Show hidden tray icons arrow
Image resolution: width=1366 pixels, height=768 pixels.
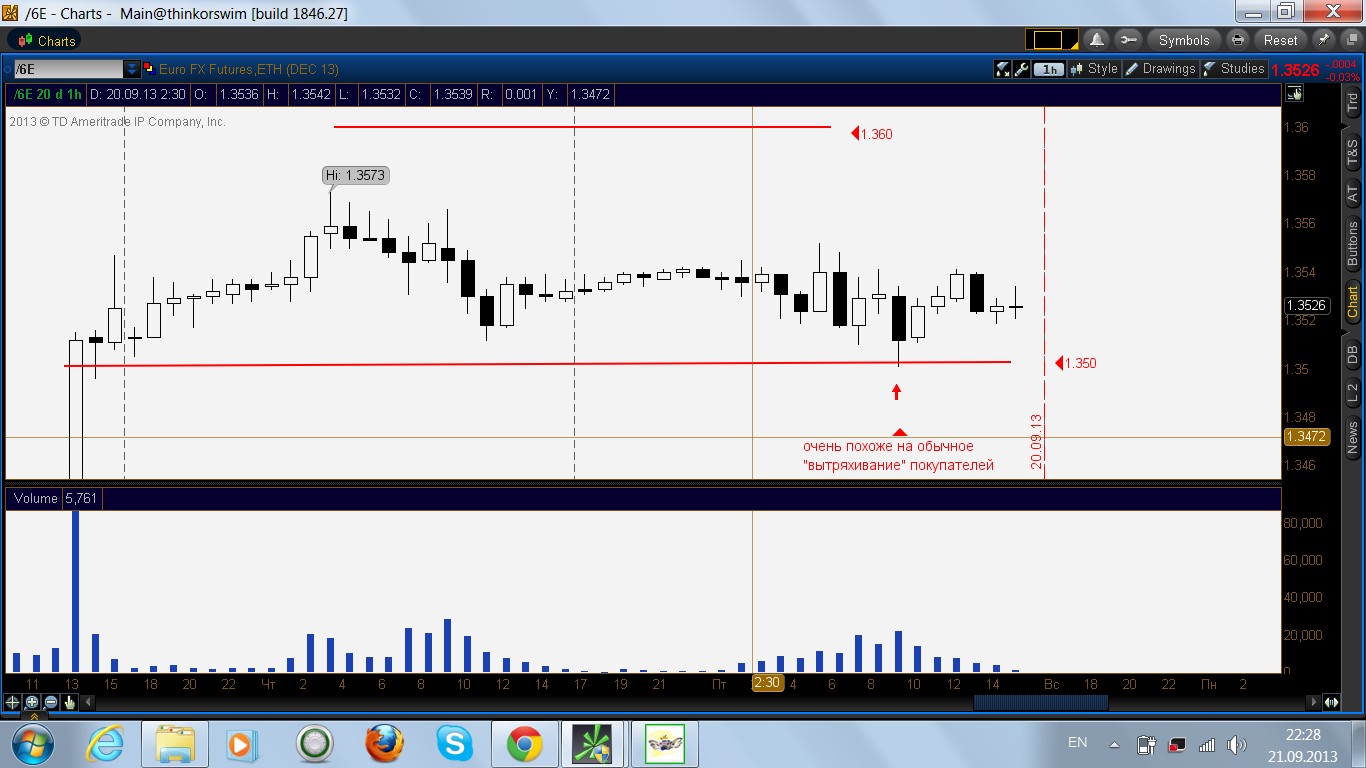(1115, 744)
